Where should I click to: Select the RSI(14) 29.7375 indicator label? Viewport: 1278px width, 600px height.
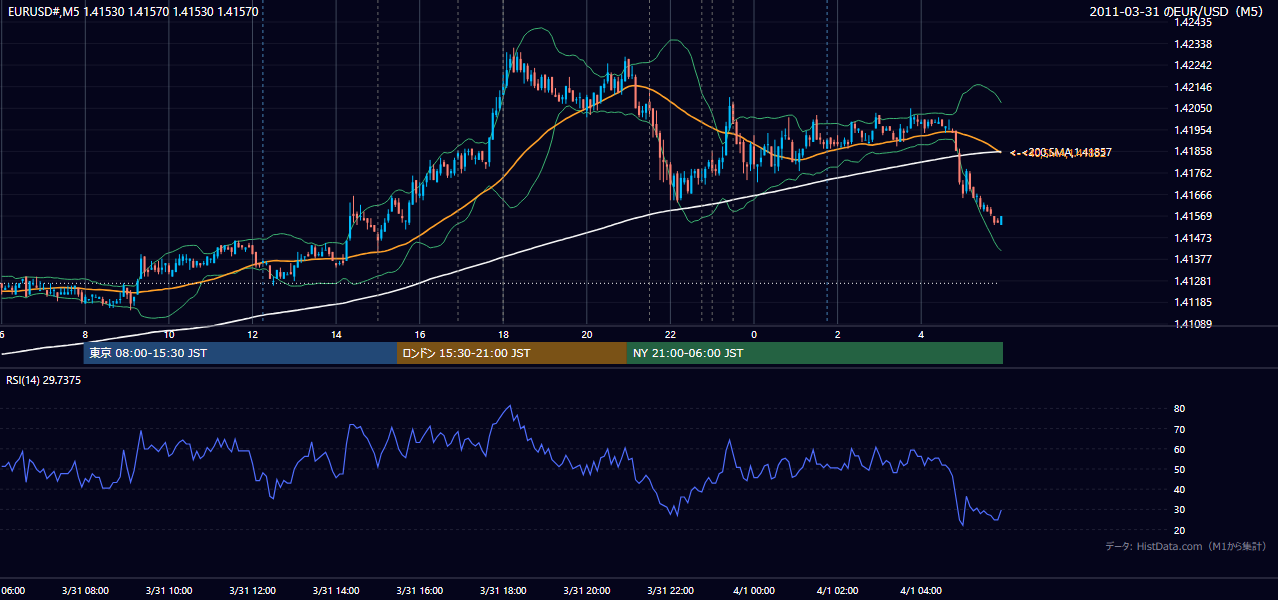point(44,380)
